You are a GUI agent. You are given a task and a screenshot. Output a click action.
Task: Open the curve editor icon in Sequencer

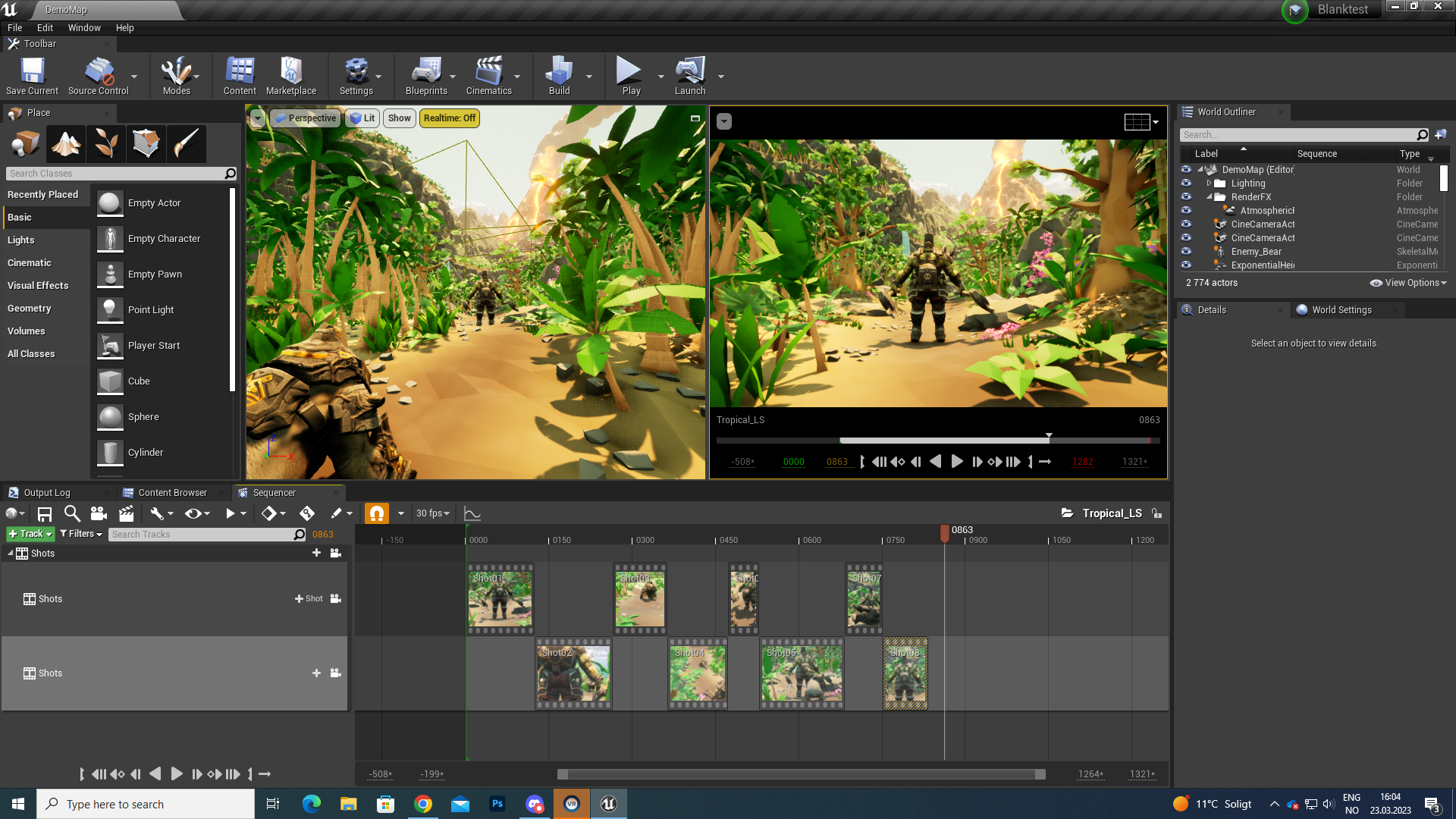pos(472,513)
